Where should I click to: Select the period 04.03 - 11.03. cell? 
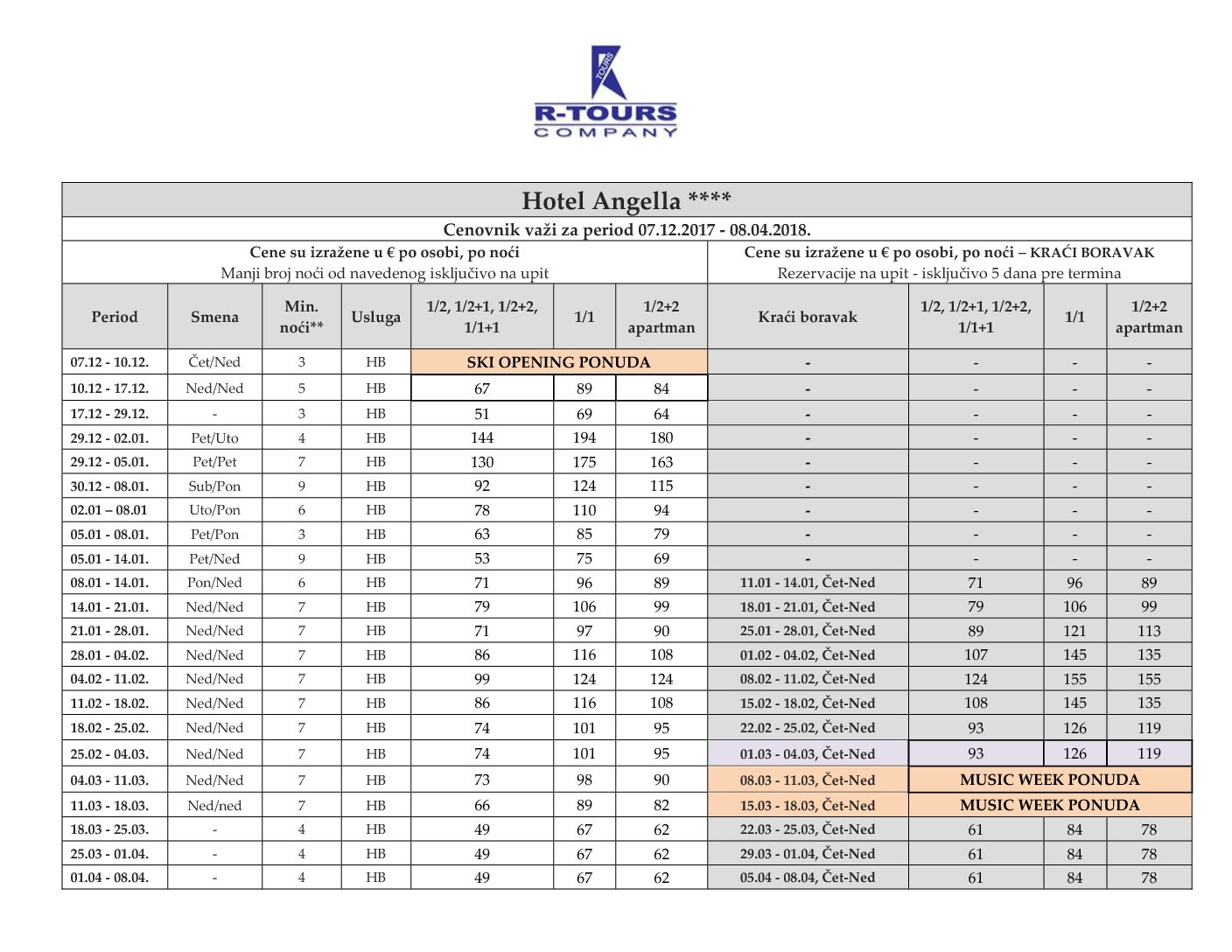(x=115, y=780)
